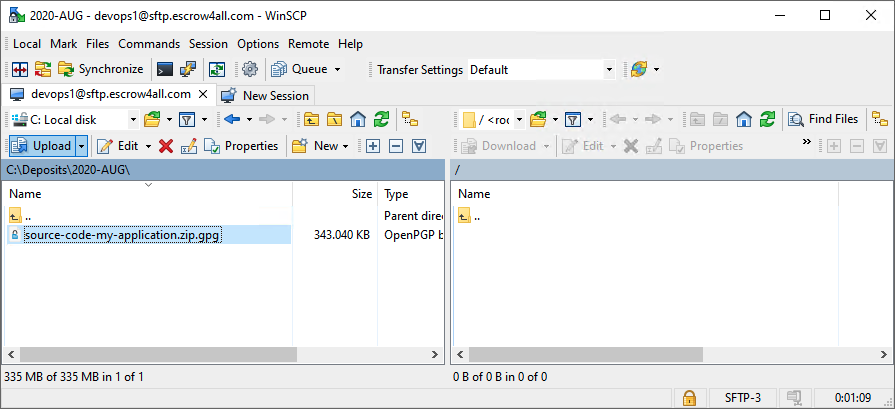Viewport: 895px width, 409px height.
Task: Open the Commands menu
Action: pyautogui.click(x=149, y=44)
